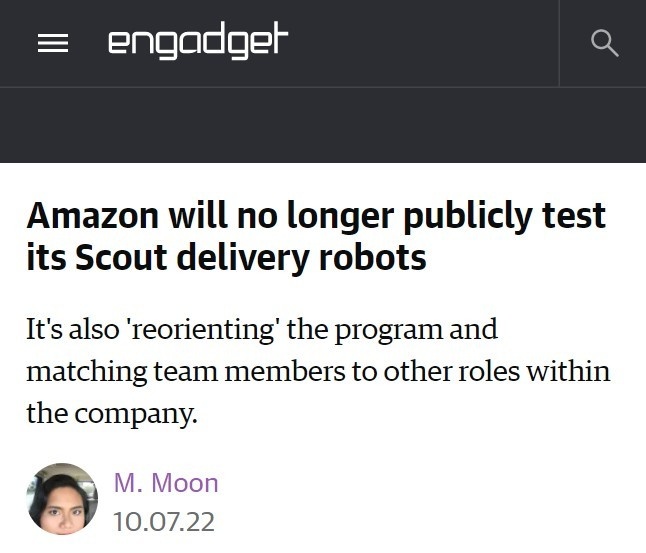
Task: Select the 10.07.22 publication date
Action: (164, 522)
